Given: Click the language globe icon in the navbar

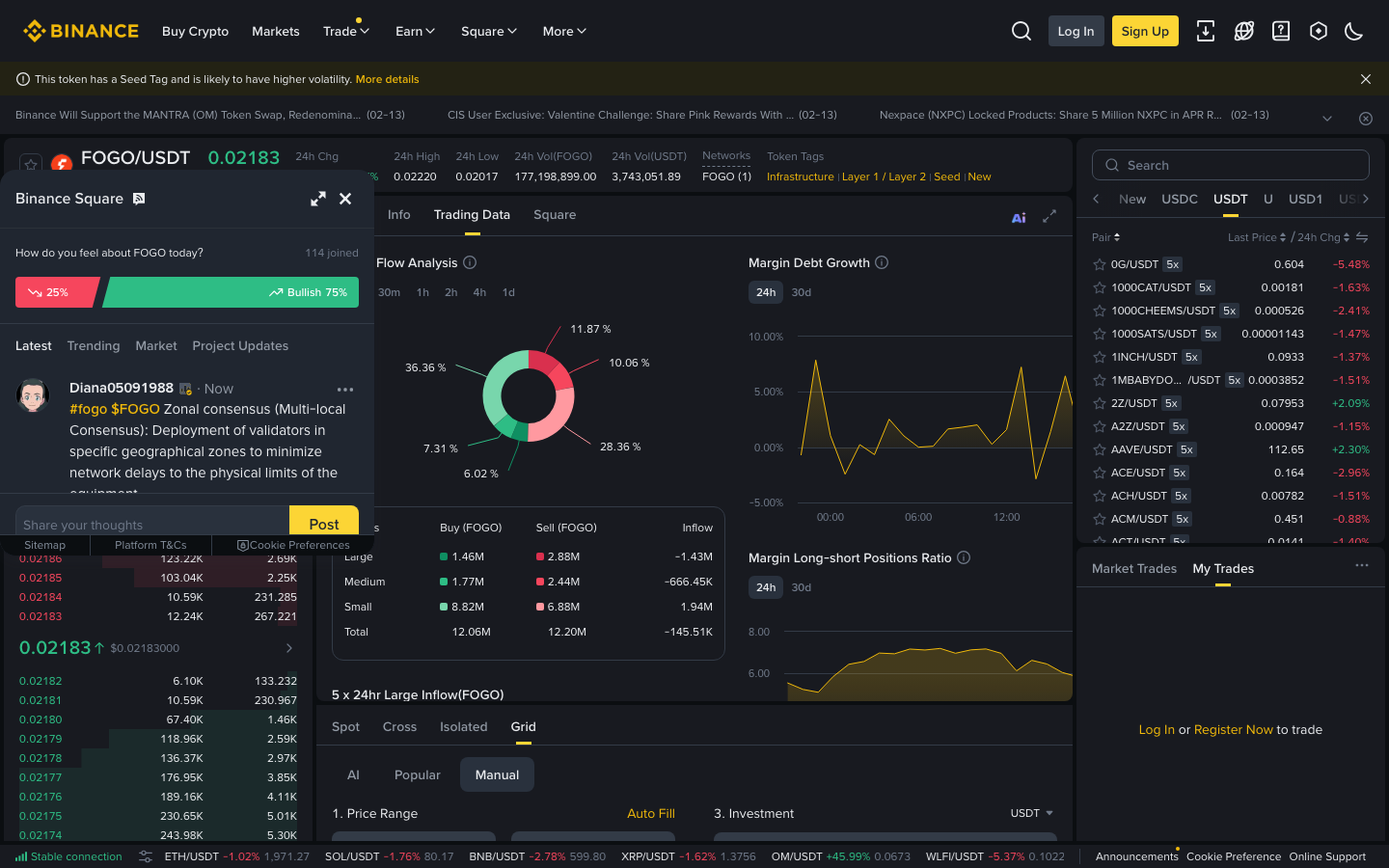Looking at the screenshot, I should pos(1244,31).
